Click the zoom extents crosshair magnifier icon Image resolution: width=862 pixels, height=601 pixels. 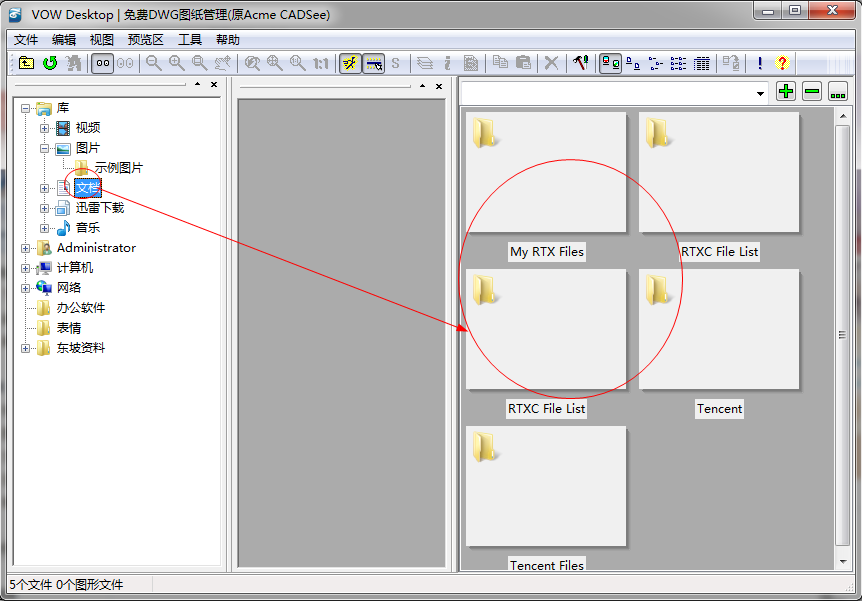click(x=275, y=63)
